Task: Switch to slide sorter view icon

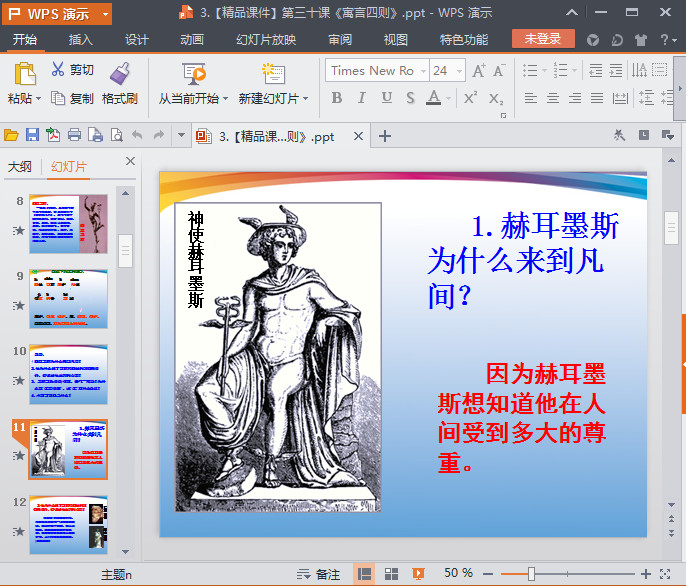Action: tap(391, 574)
